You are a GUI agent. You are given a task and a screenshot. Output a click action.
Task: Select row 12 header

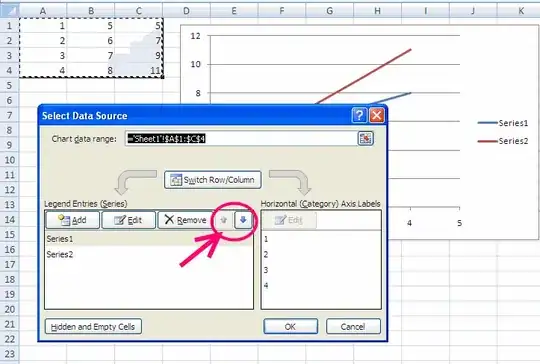[x=9, y=190]
